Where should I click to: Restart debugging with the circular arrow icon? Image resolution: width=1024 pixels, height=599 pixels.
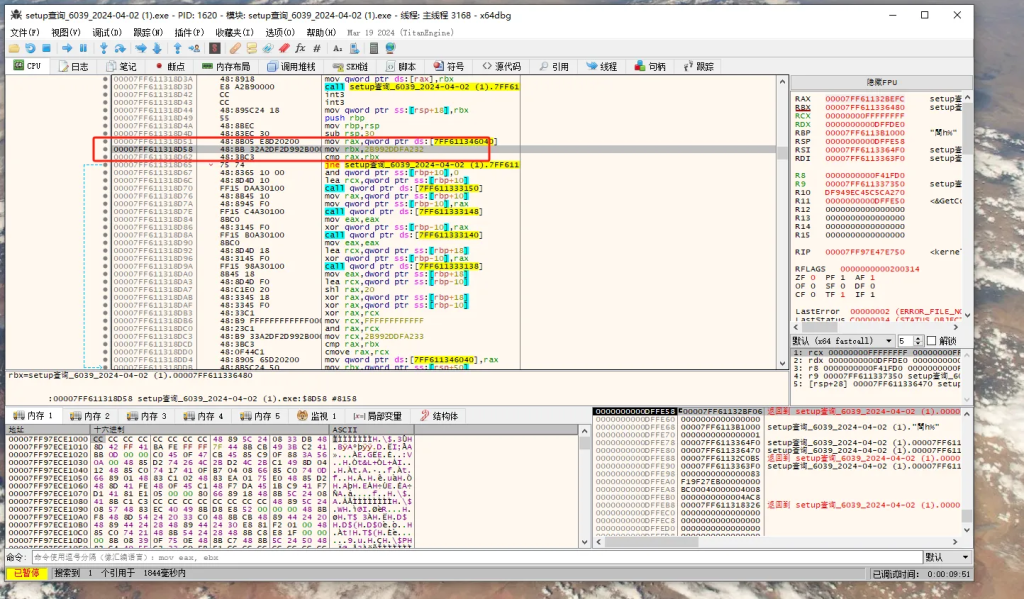pos(31,47)
